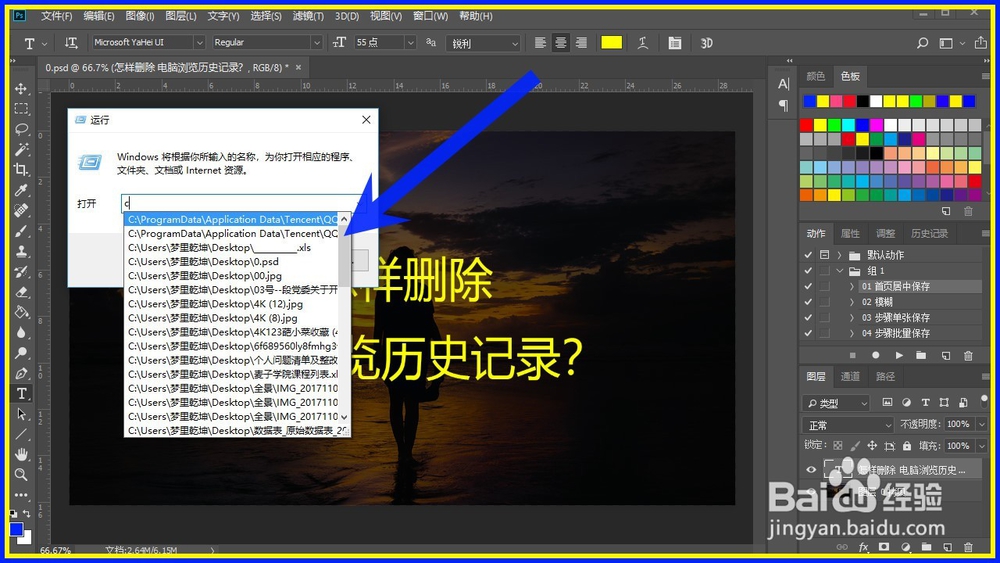Select the Eyedropper tool

point(21,190)
